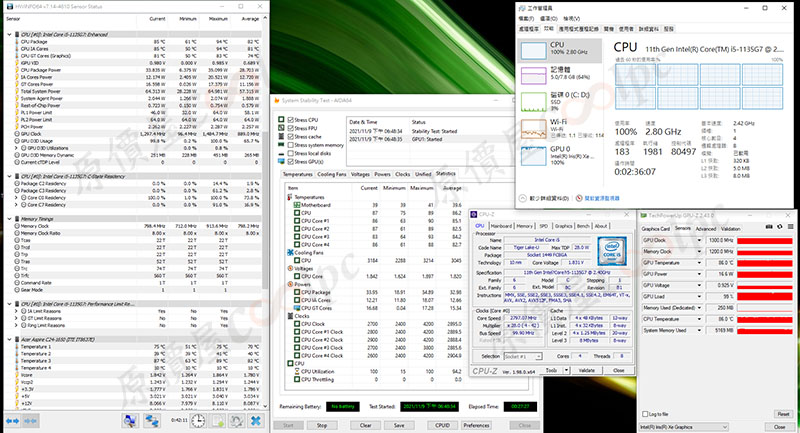The height and width of the screenshot is (433, 800).
Task: Switch to Mainboard tab in CPU-Z
Action: tap(501, 226)
